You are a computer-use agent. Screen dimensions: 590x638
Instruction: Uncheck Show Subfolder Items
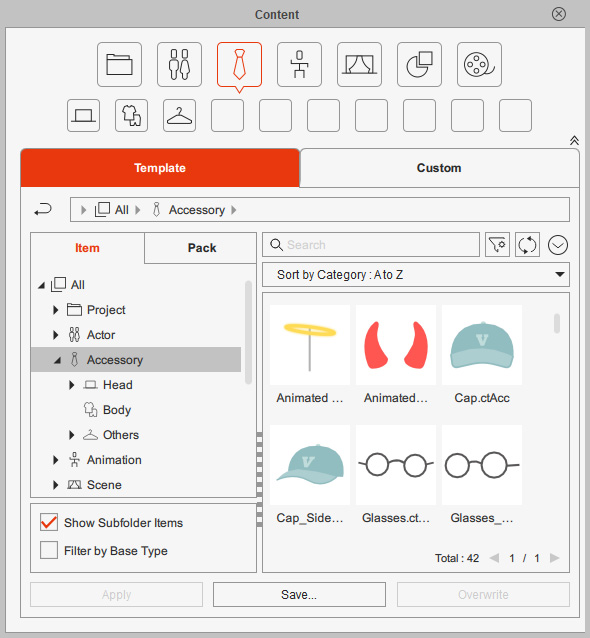[x=49, y=522]
